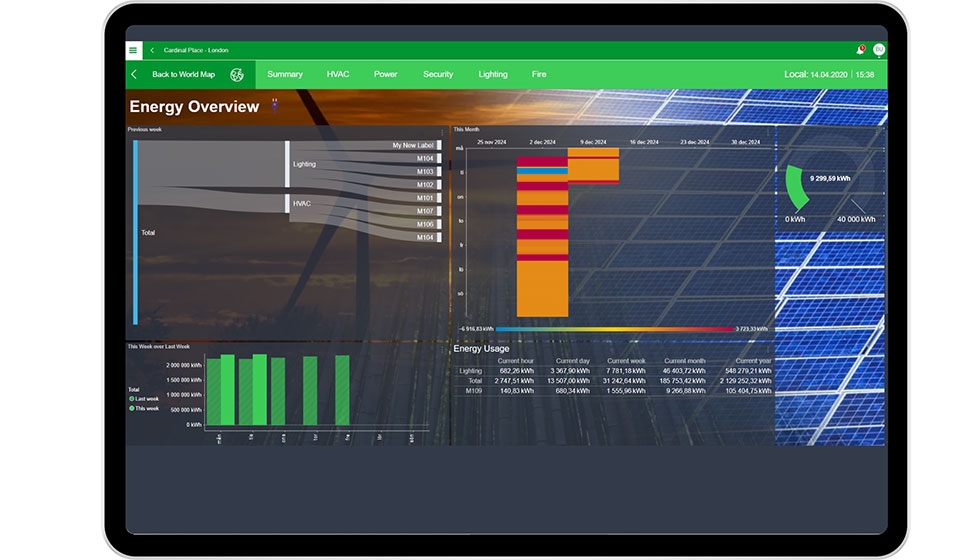Go to the Security tab

click(x=438, y=75)
